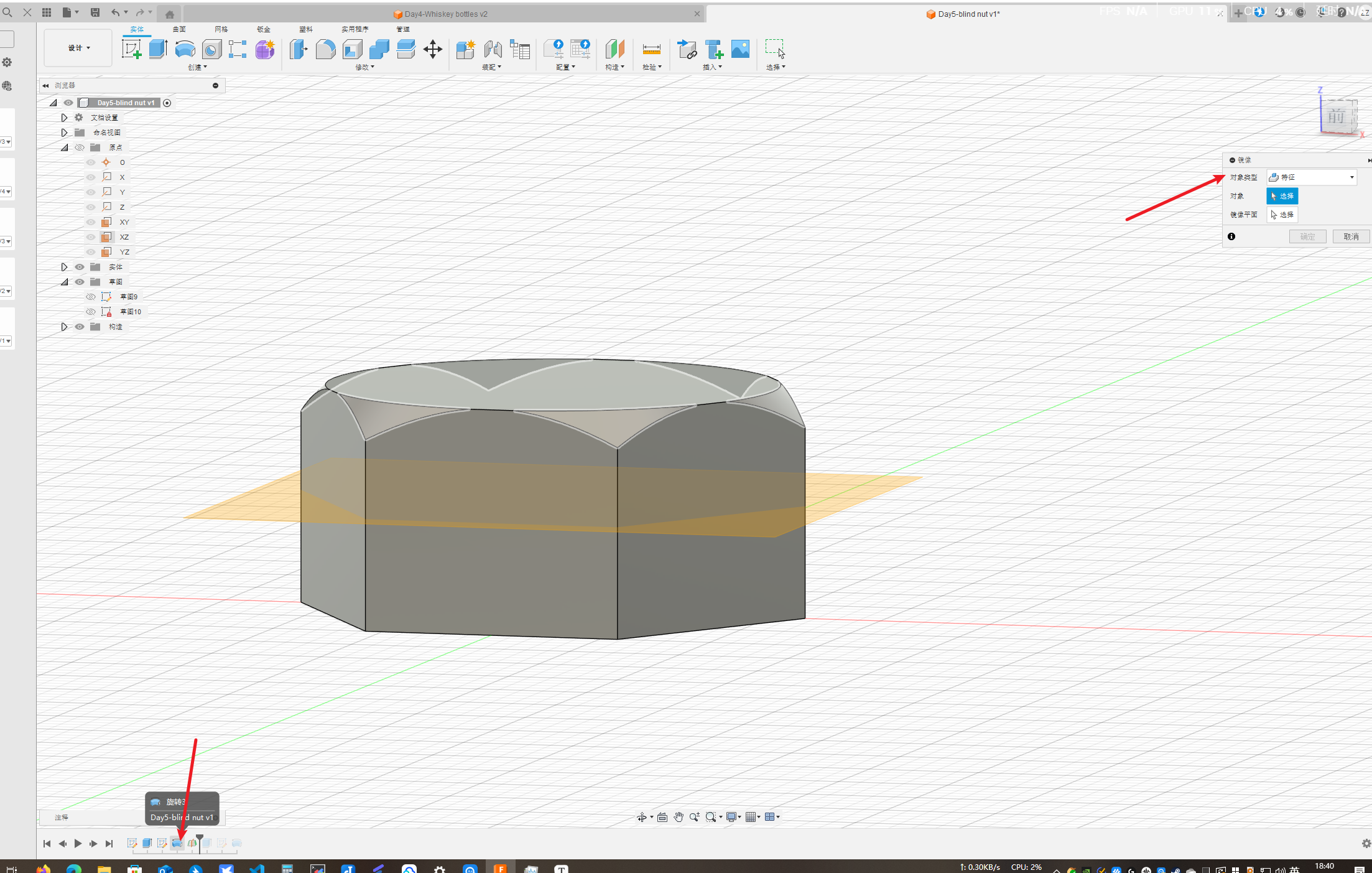Click the Fillet tool icon
The image size is (1372, 873).
click(x=325, y=49)
